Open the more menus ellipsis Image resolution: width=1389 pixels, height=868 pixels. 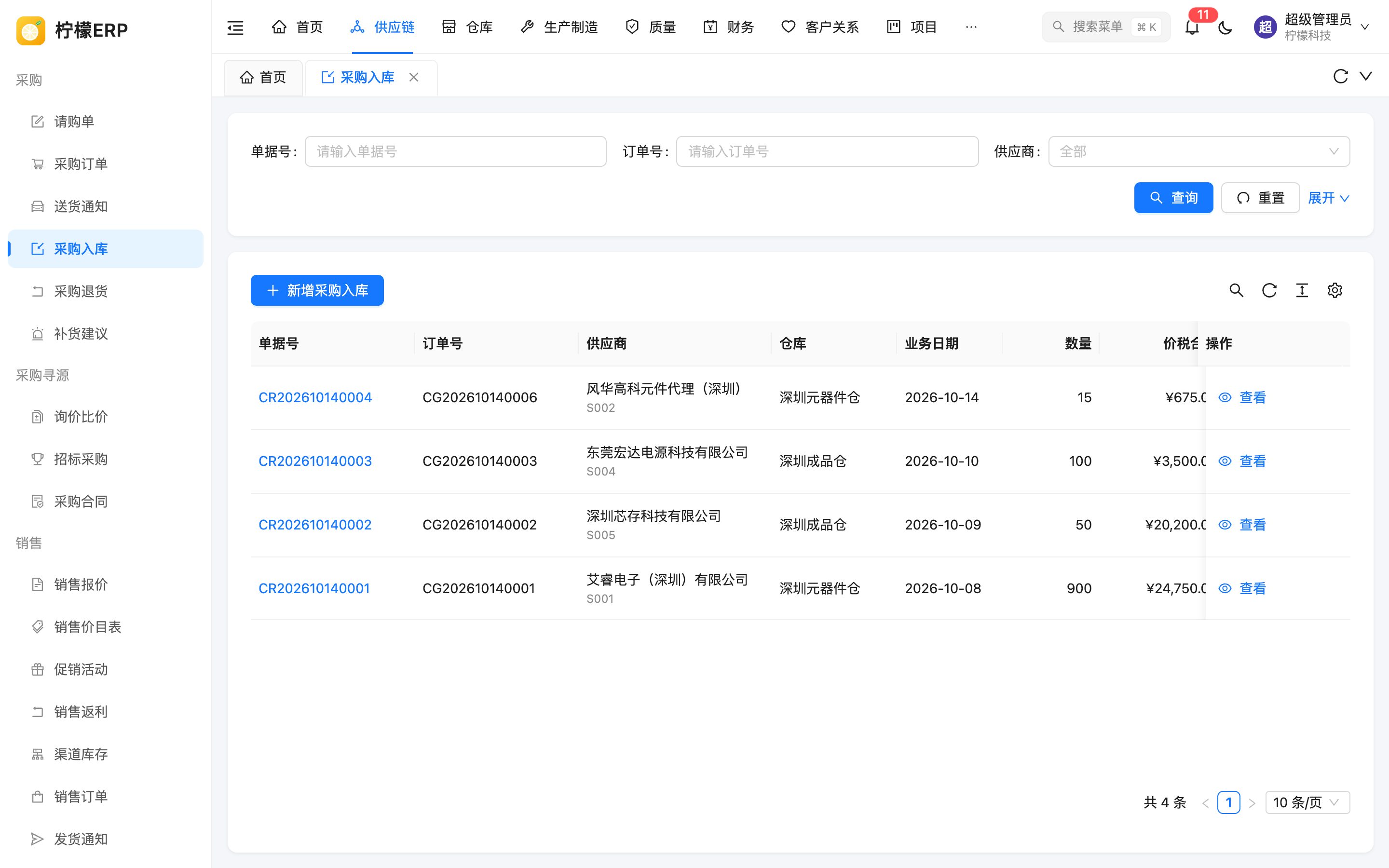971,27
